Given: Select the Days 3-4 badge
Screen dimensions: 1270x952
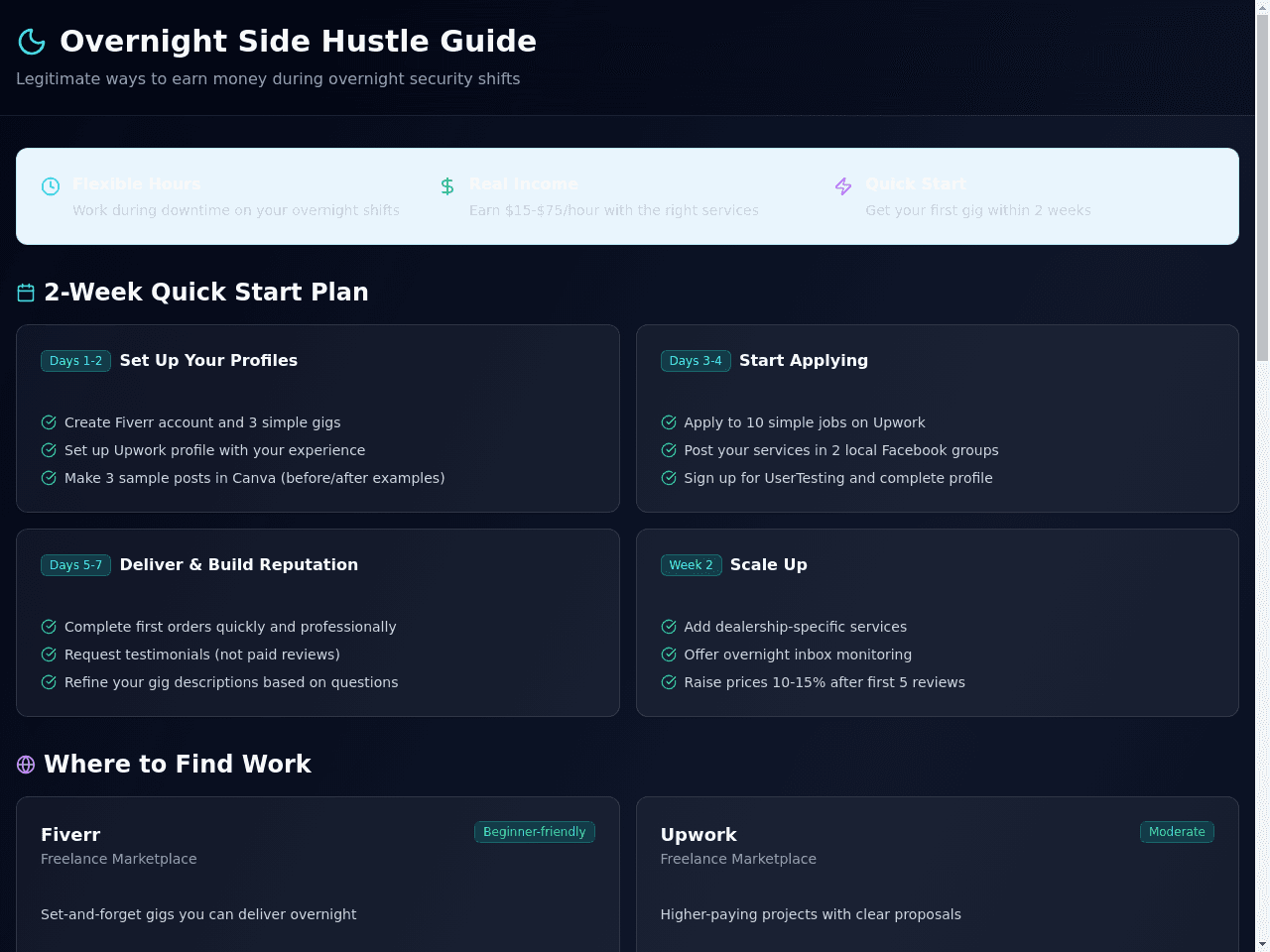Looking at the screenshot, I should pos(696,361).
